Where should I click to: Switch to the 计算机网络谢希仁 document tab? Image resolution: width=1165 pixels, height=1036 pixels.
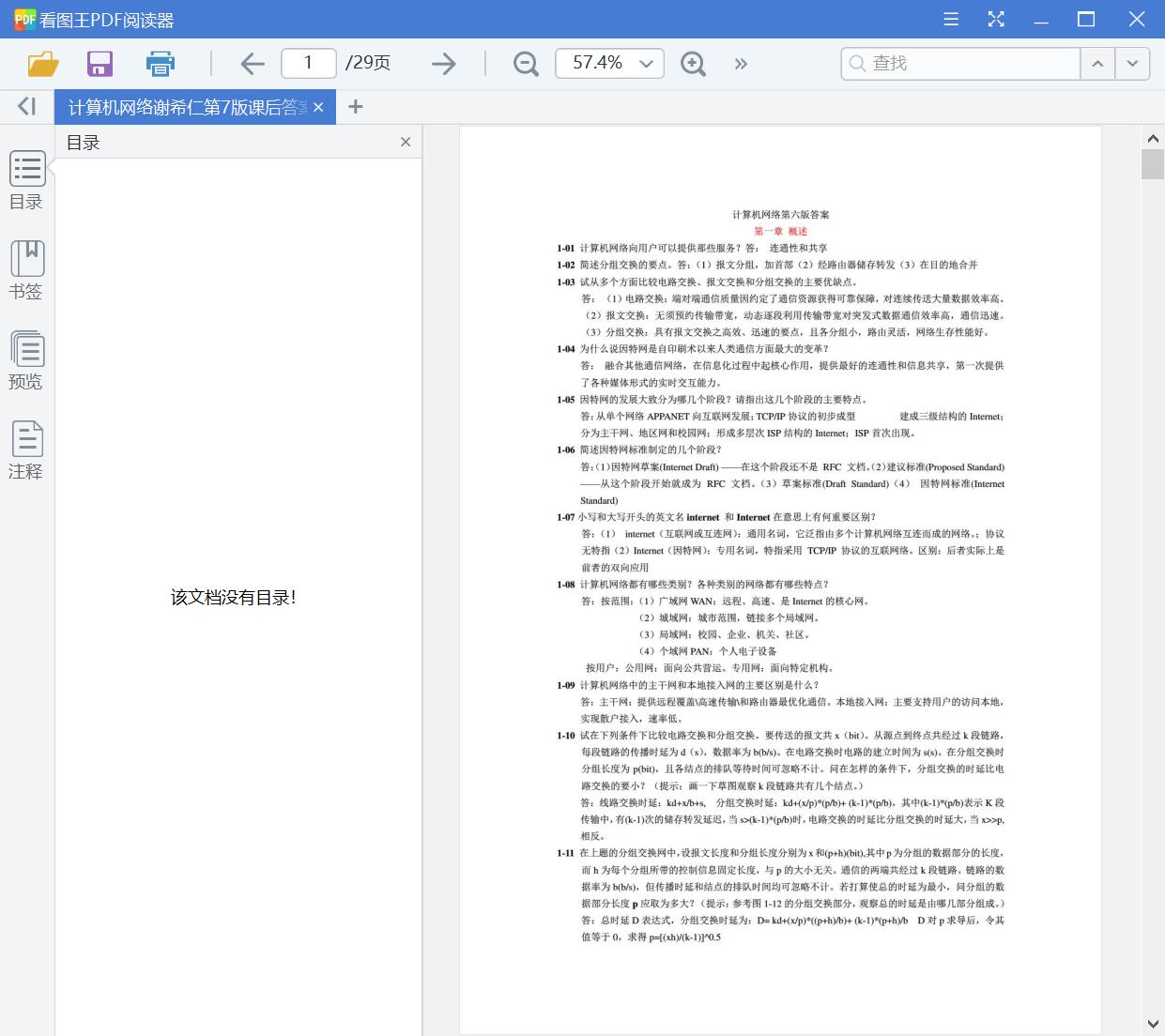(183, 106)
